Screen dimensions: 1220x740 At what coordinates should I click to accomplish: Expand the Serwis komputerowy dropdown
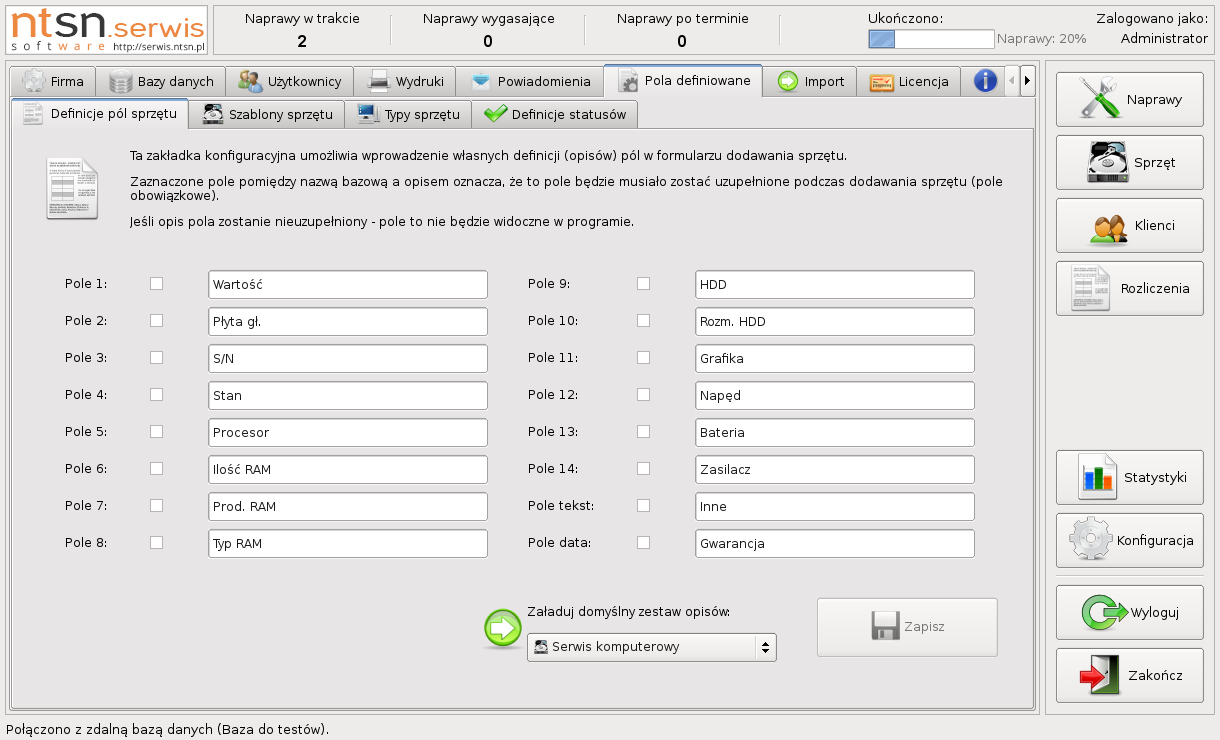coord(651,647)
